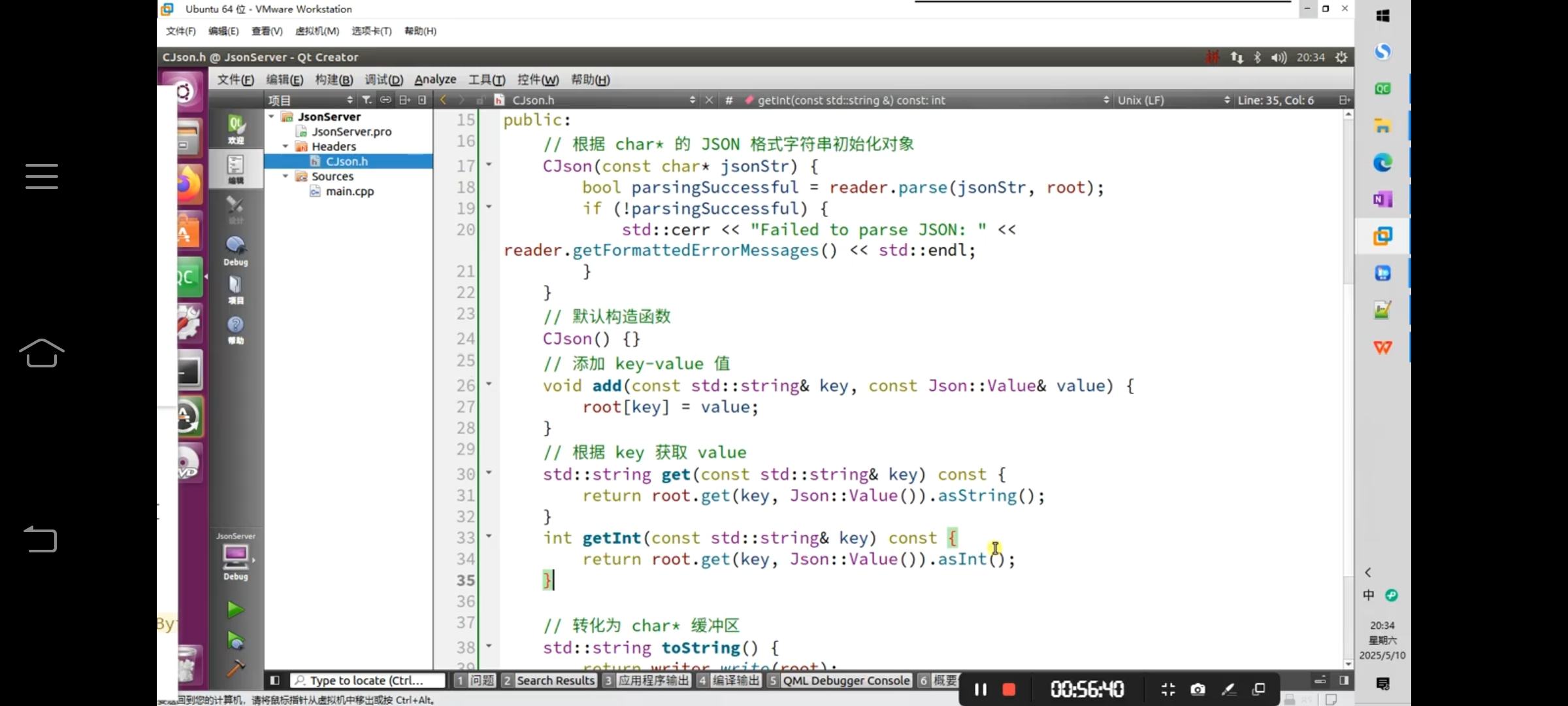Collapse the Headers folder
This screenshot has width=1568, height=706.
coord(286,146)
